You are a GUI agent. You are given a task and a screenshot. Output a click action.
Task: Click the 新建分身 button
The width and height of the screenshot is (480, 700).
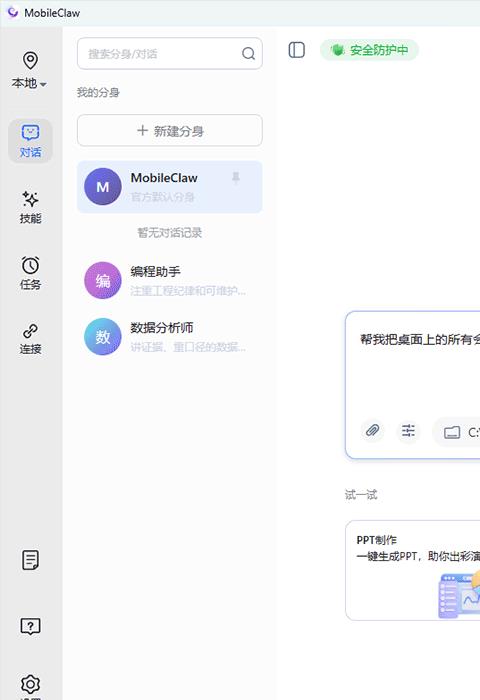click(x=170, y=130)
